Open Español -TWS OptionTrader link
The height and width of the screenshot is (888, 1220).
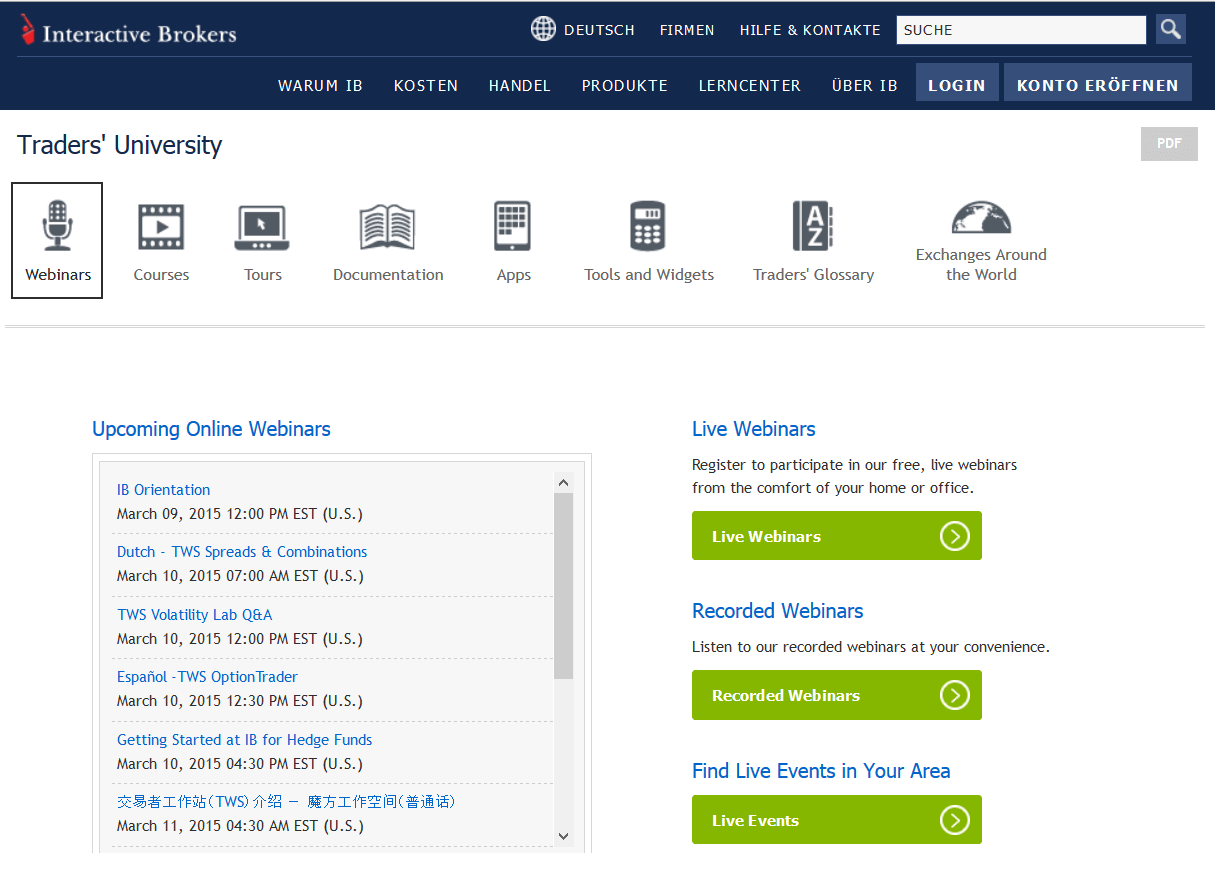[x=207, y=677]
